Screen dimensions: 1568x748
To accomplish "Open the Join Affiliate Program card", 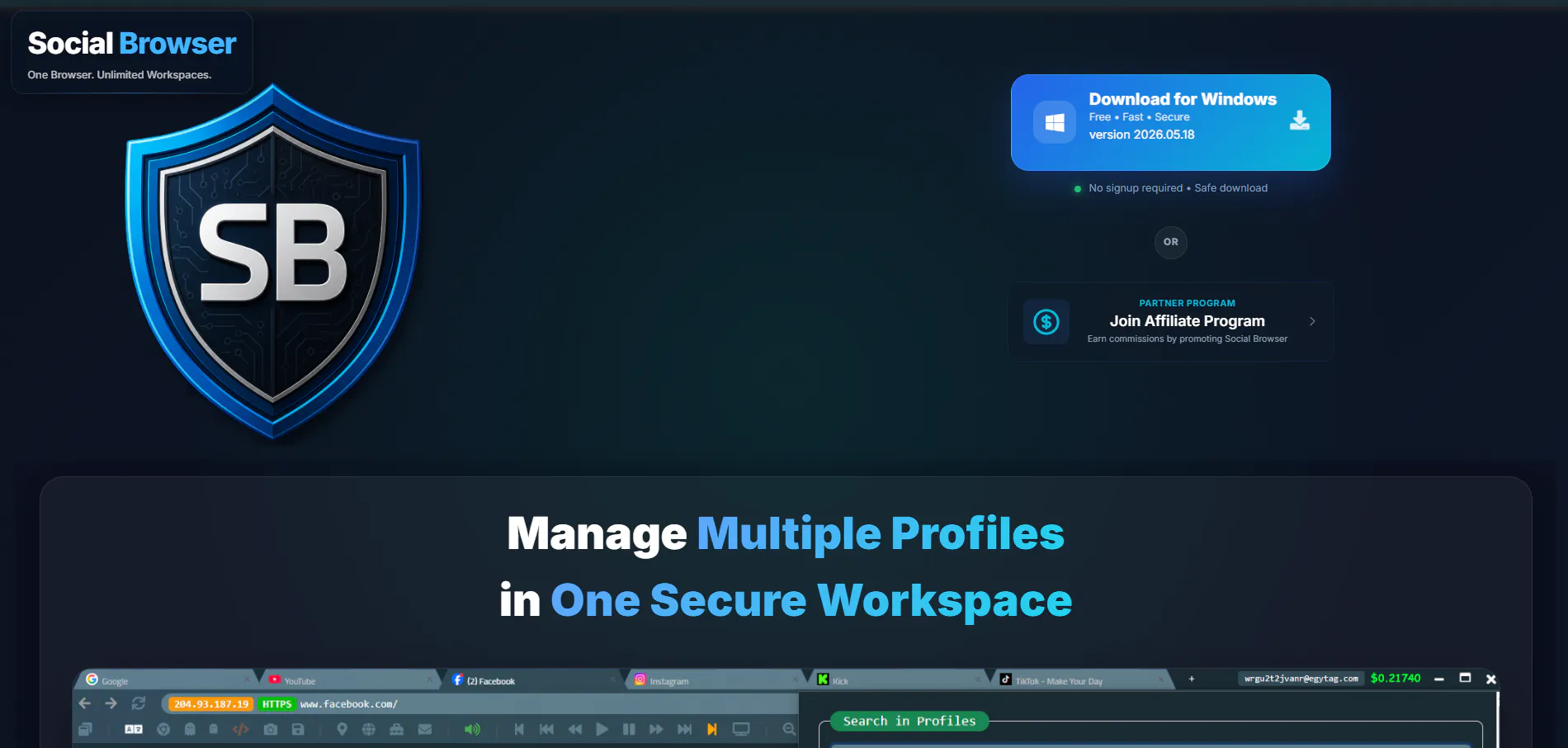I will [1170, 321].
